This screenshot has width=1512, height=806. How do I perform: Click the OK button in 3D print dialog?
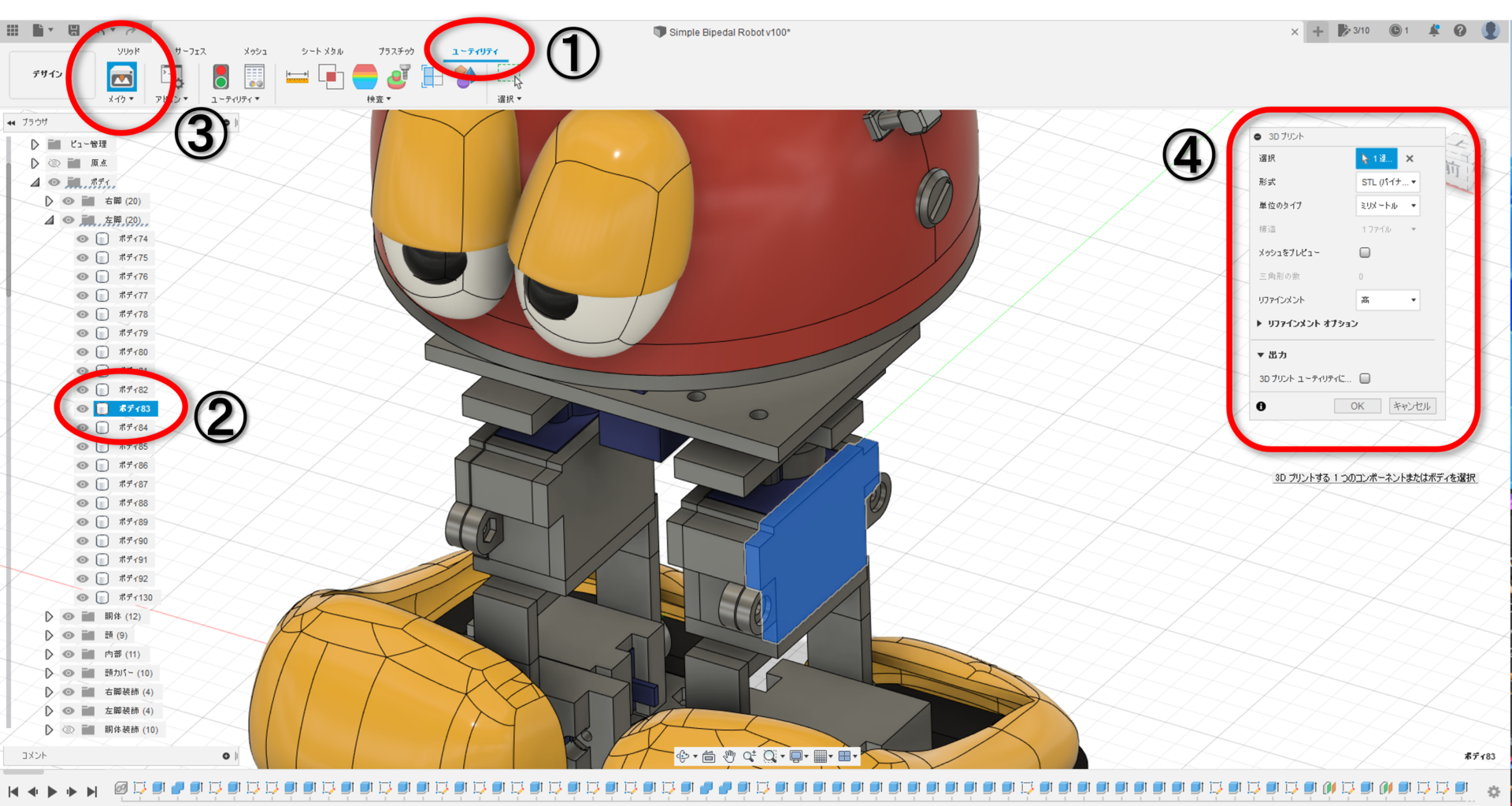point(1357,406)
